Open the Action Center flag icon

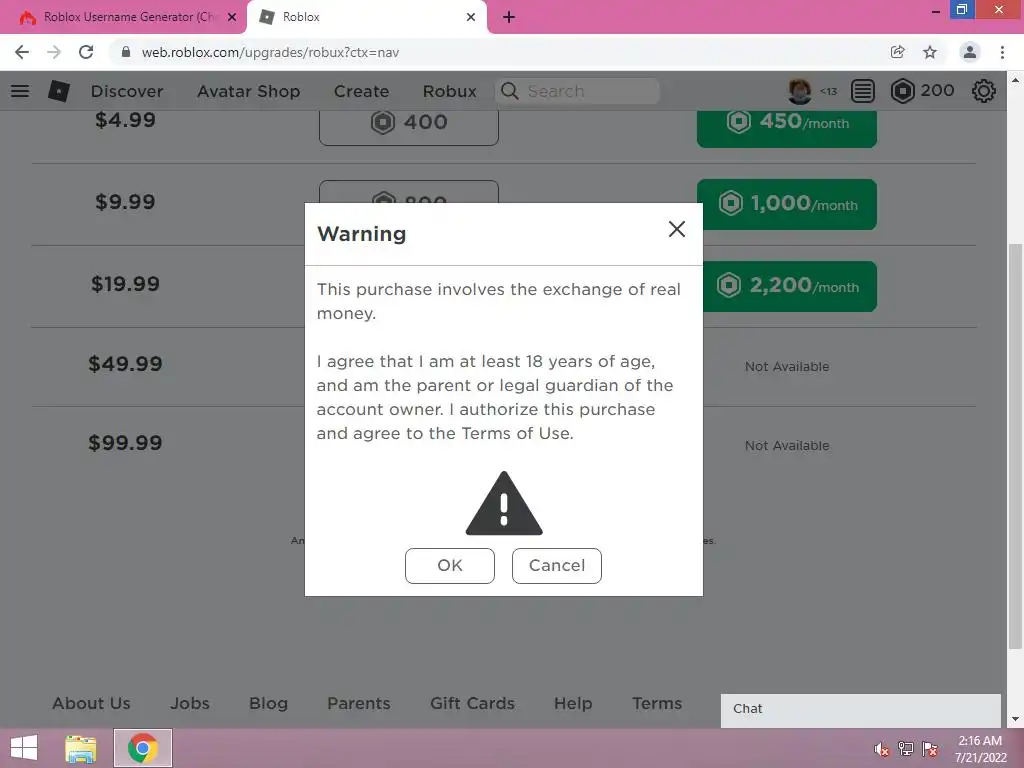(x=930, y=749)
